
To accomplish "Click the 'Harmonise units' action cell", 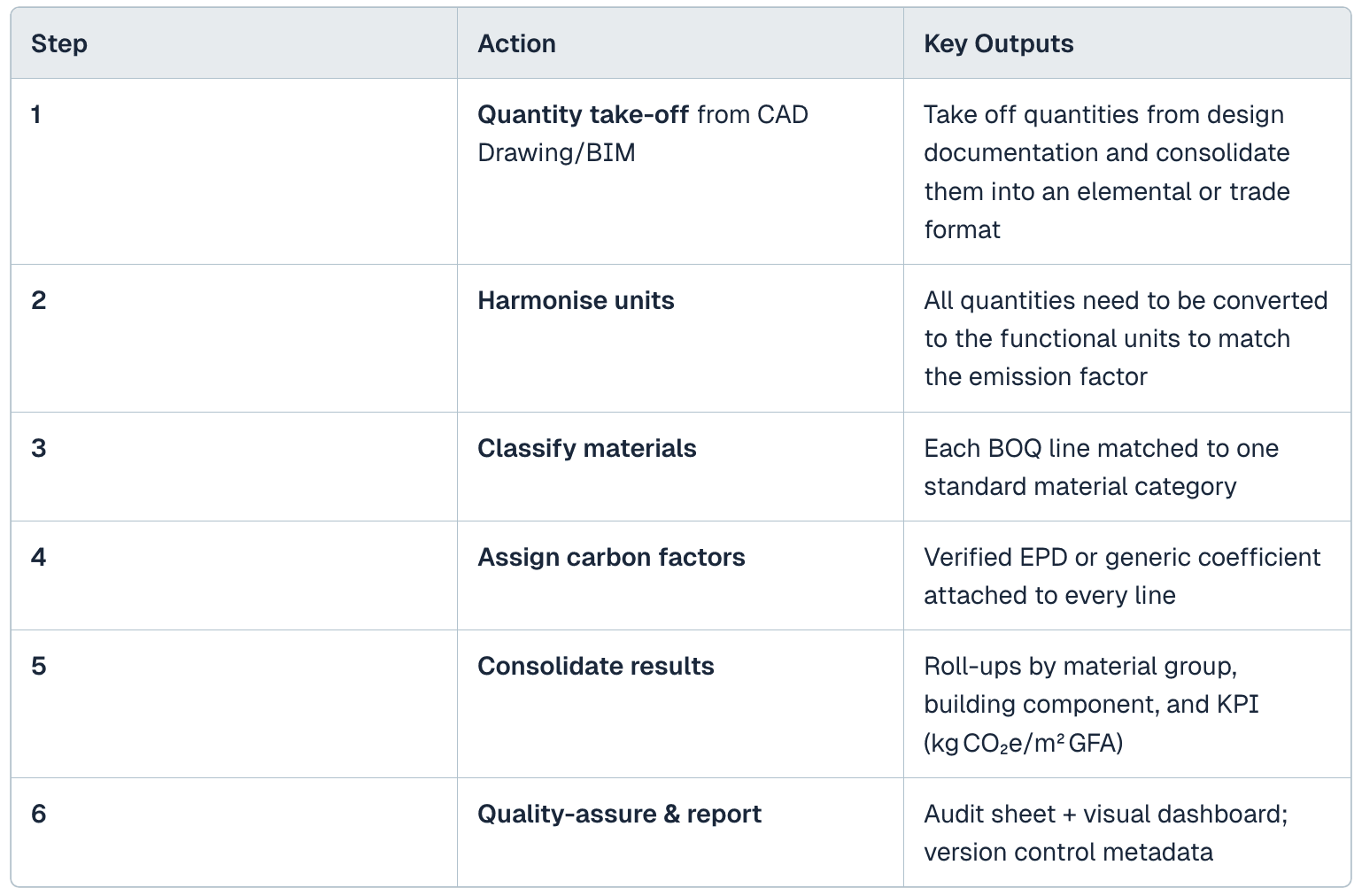I will pyautogui.click(x=576, y=300).
